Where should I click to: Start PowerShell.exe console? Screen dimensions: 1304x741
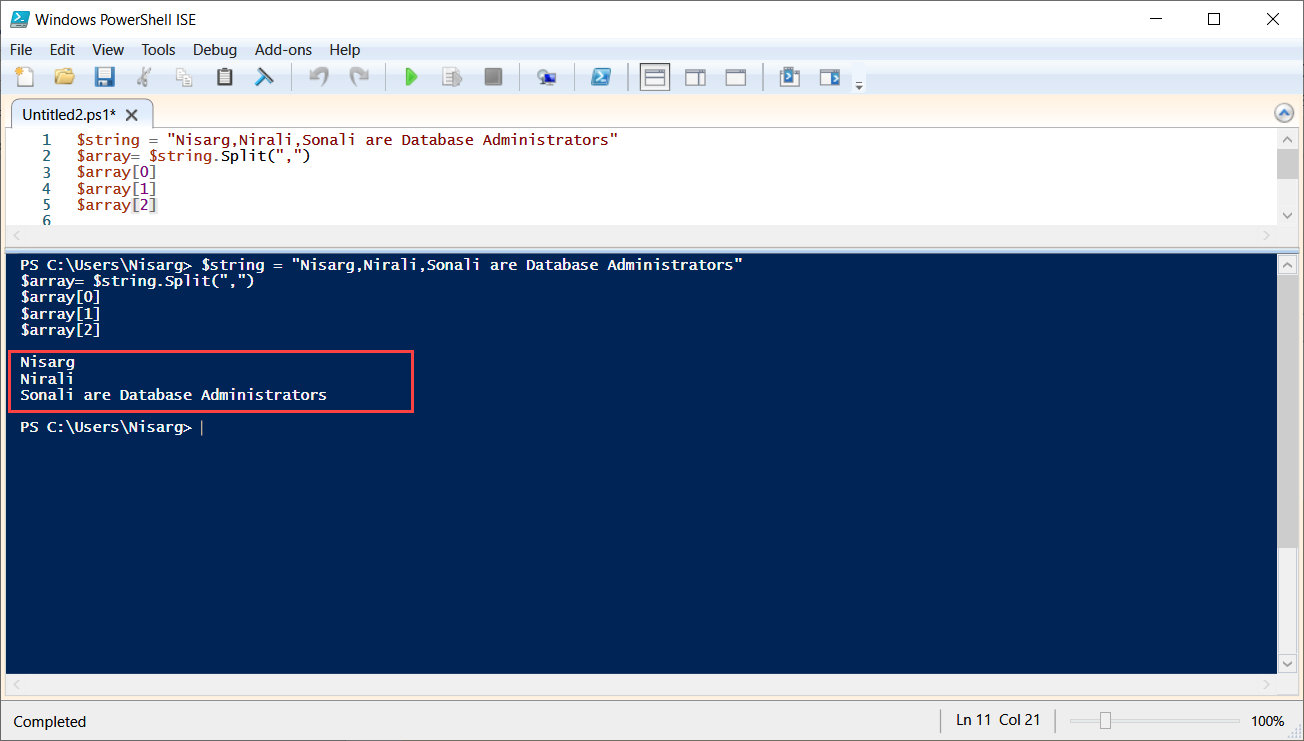[601, 76]
